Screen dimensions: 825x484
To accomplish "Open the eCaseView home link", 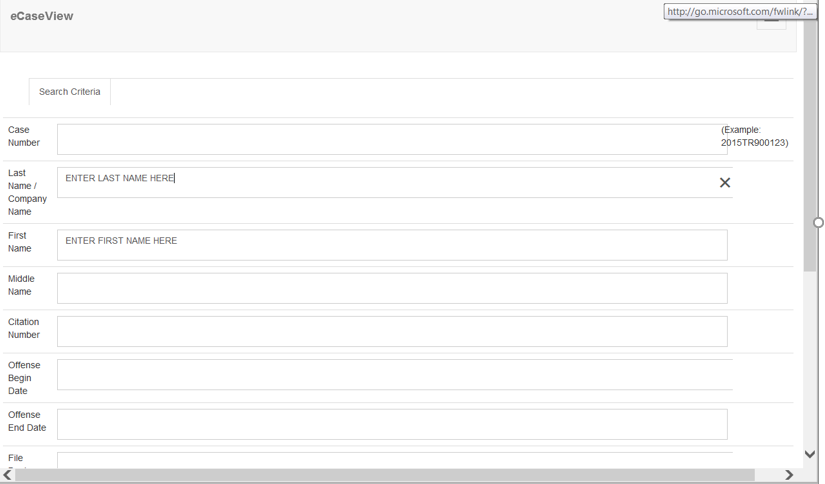I will pyautogui.click(x=42, y=16).
